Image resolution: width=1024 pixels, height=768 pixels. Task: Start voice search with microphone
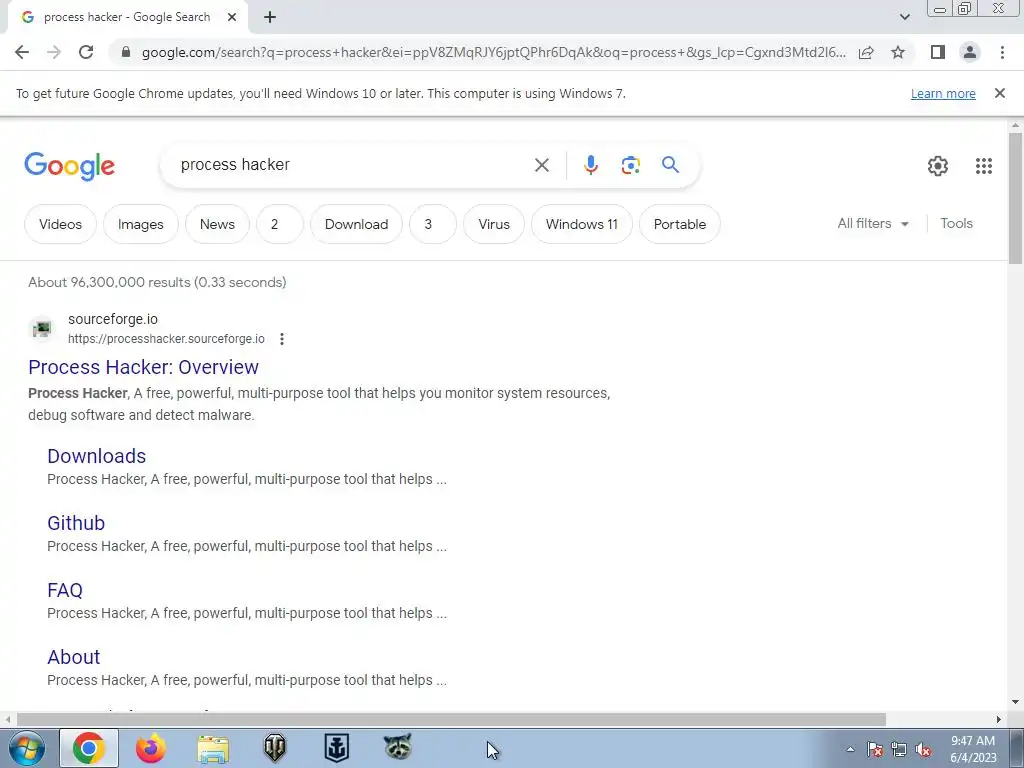click(x=591, y=165)
